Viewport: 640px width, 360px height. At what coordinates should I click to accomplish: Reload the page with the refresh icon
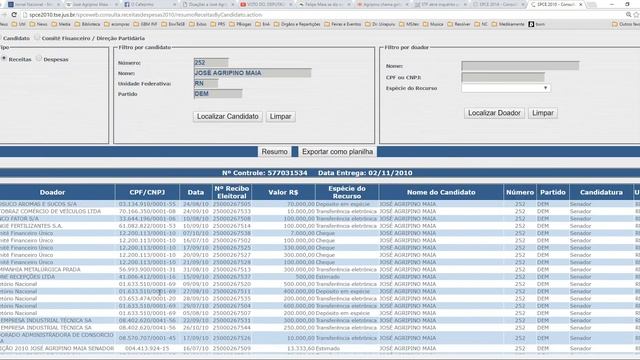[14, 15]
